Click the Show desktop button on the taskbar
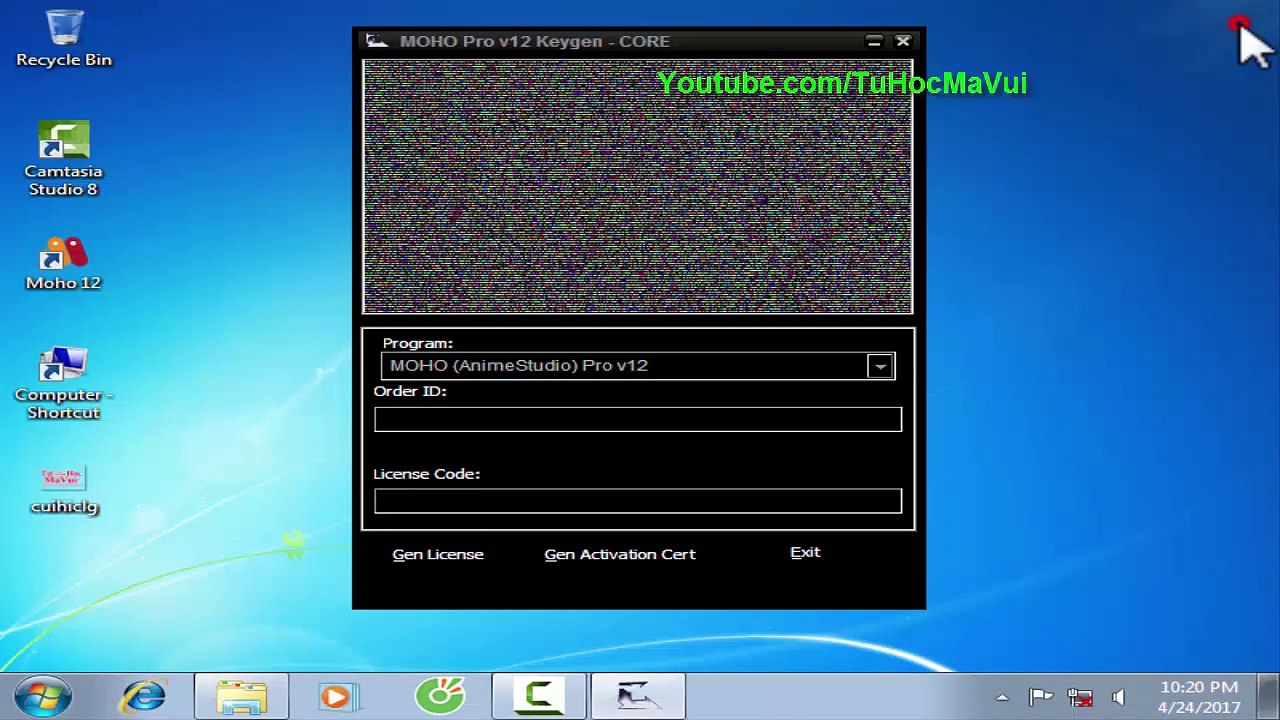 [x=1267, y=696]
